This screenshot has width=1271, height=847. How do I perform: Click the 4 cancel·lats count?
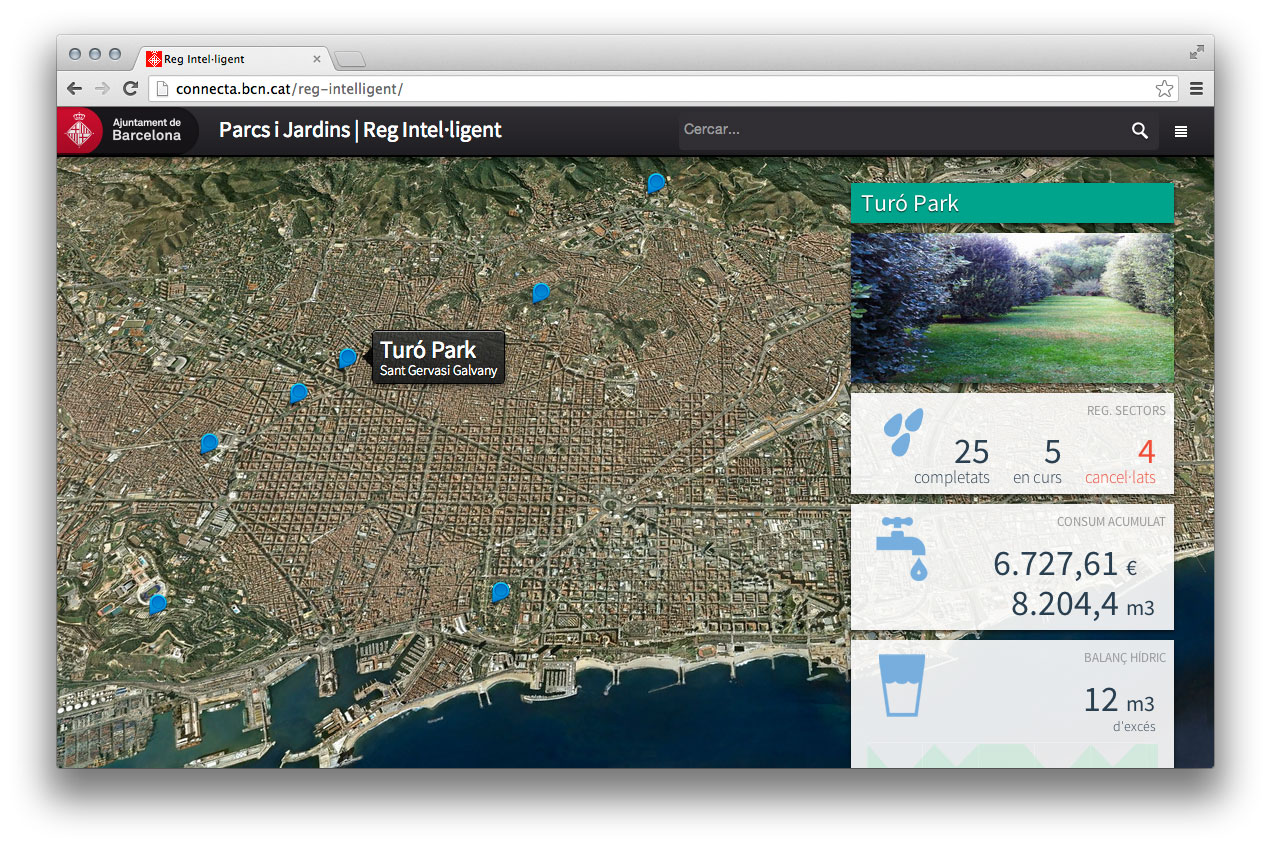click(1121, 460)
